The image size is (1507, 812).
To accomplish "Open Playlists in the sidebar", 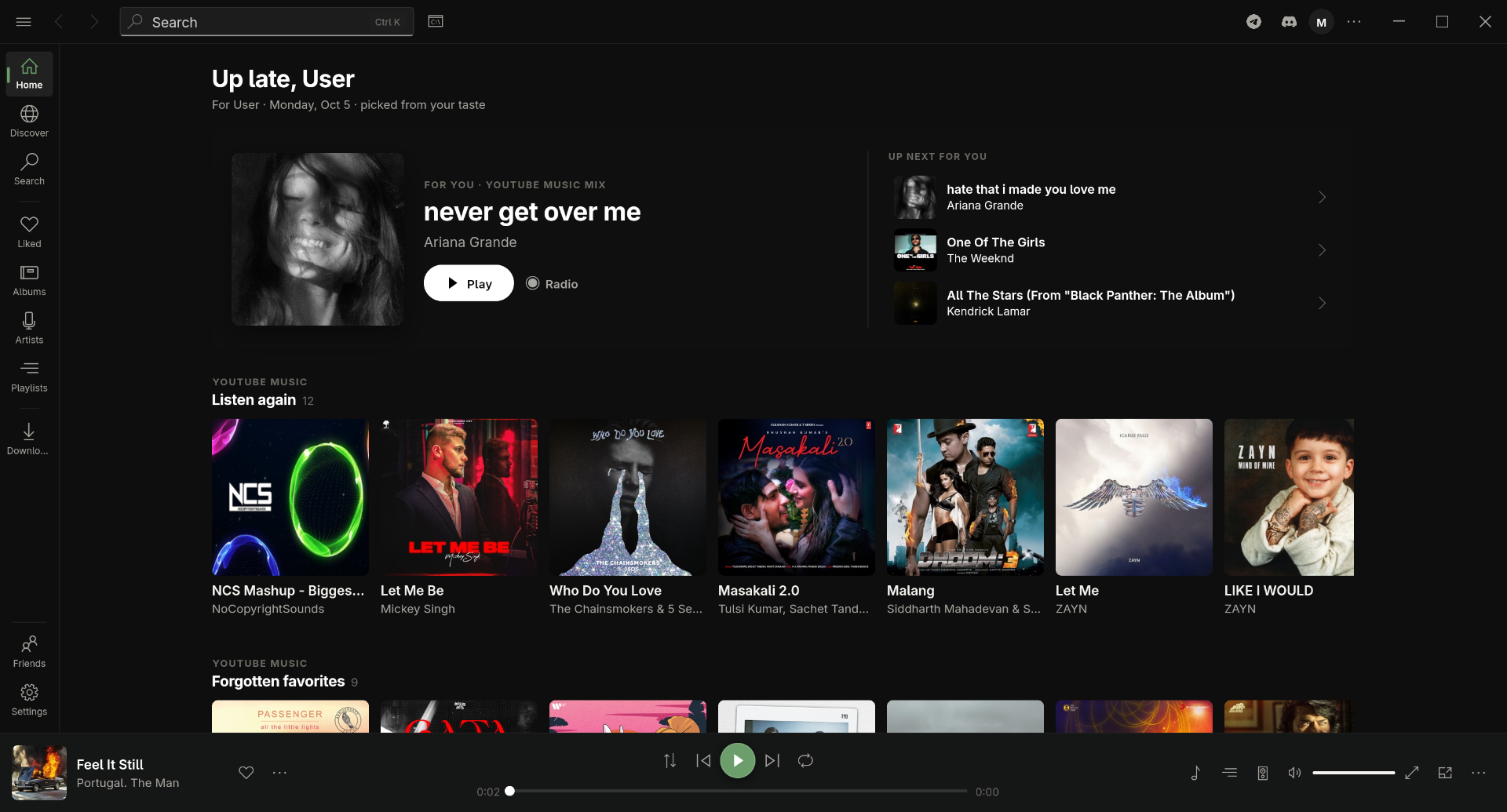I will (29, 377).
